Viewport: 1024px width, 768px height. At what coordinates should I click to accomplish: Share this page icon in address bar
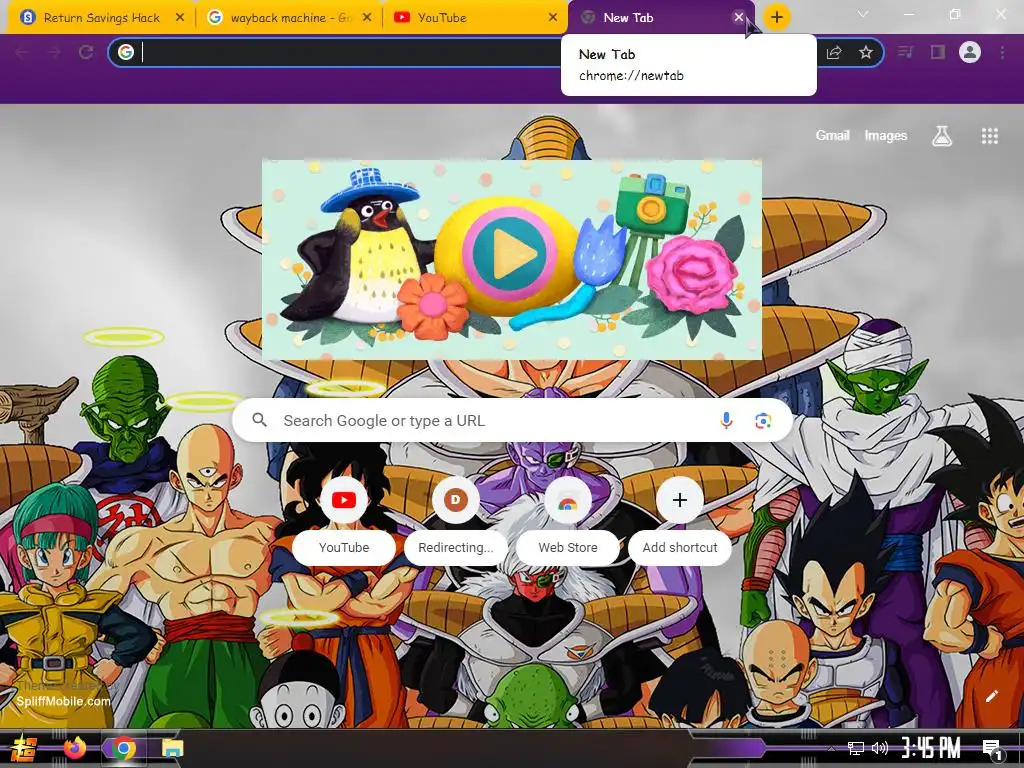coord(834,52)
